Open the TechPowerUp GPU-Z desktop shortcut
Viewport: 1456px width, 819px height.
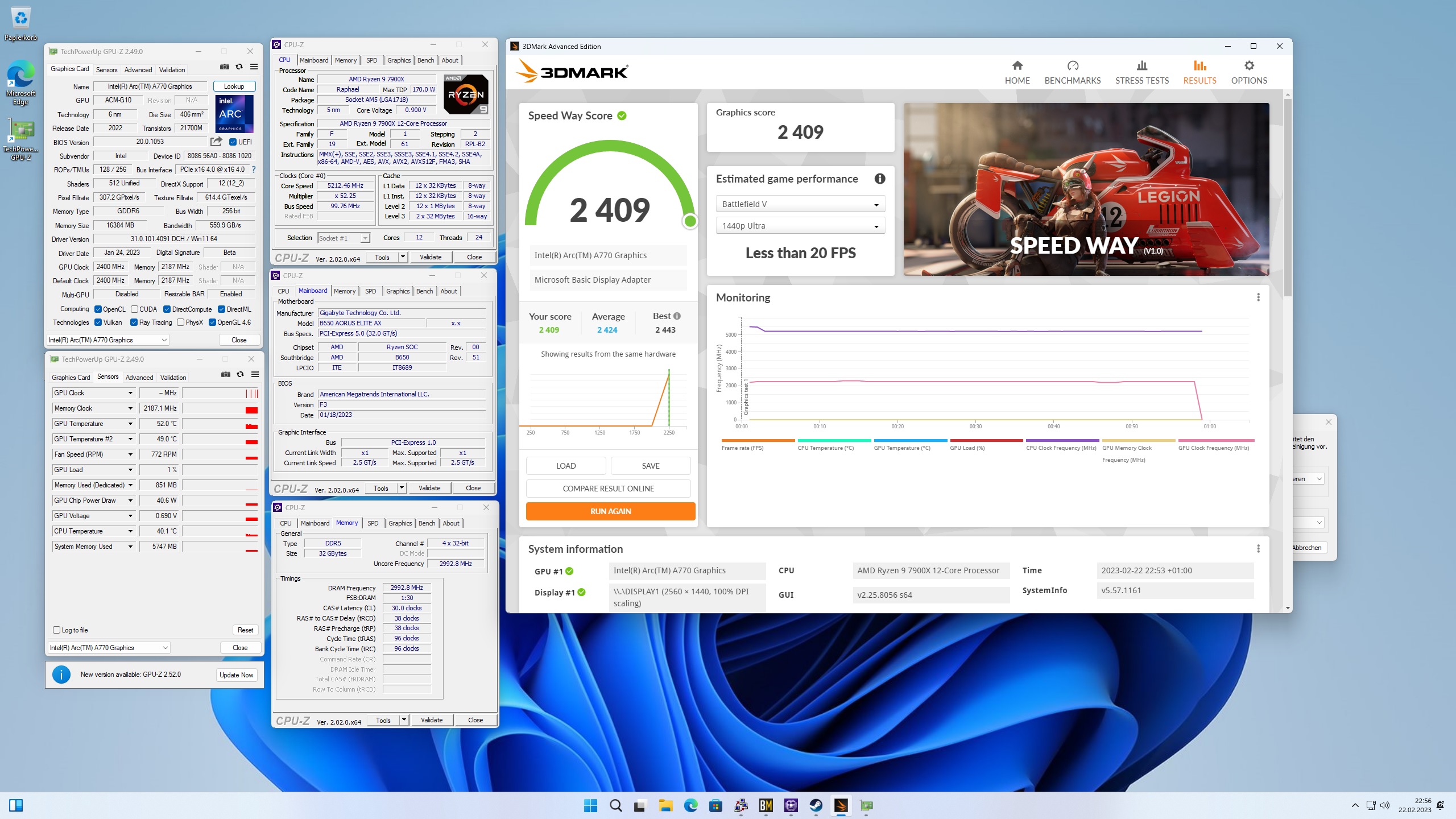coord(21,139)
